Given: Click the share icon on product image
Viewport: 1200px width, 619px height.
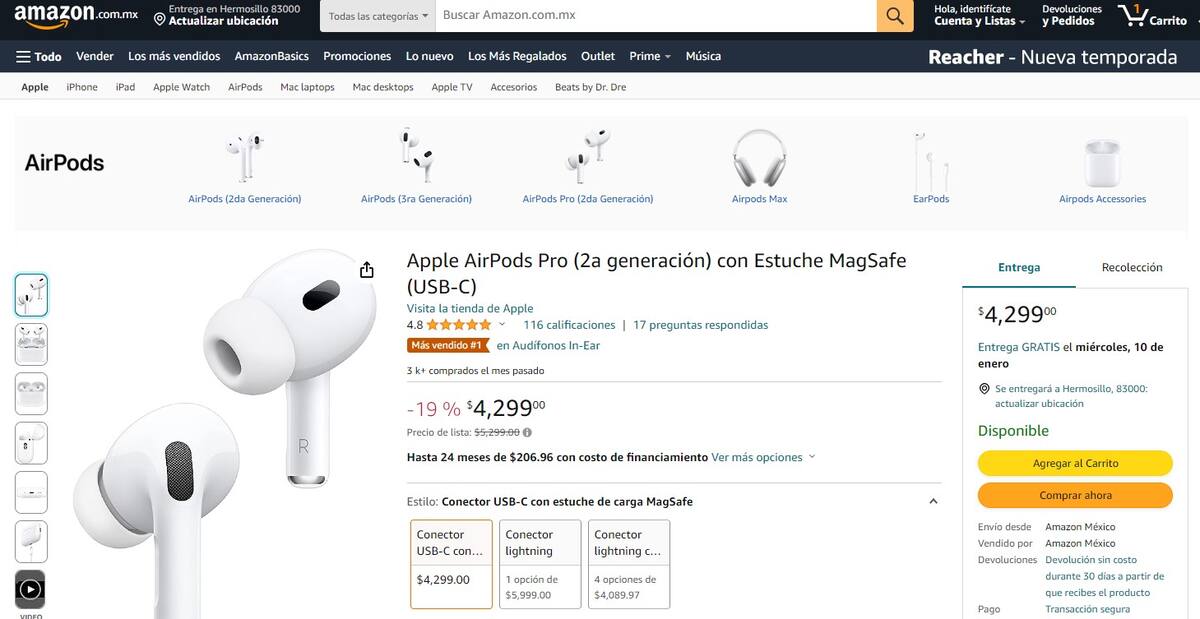Looking at the screenshot, I should pos(367,270).
